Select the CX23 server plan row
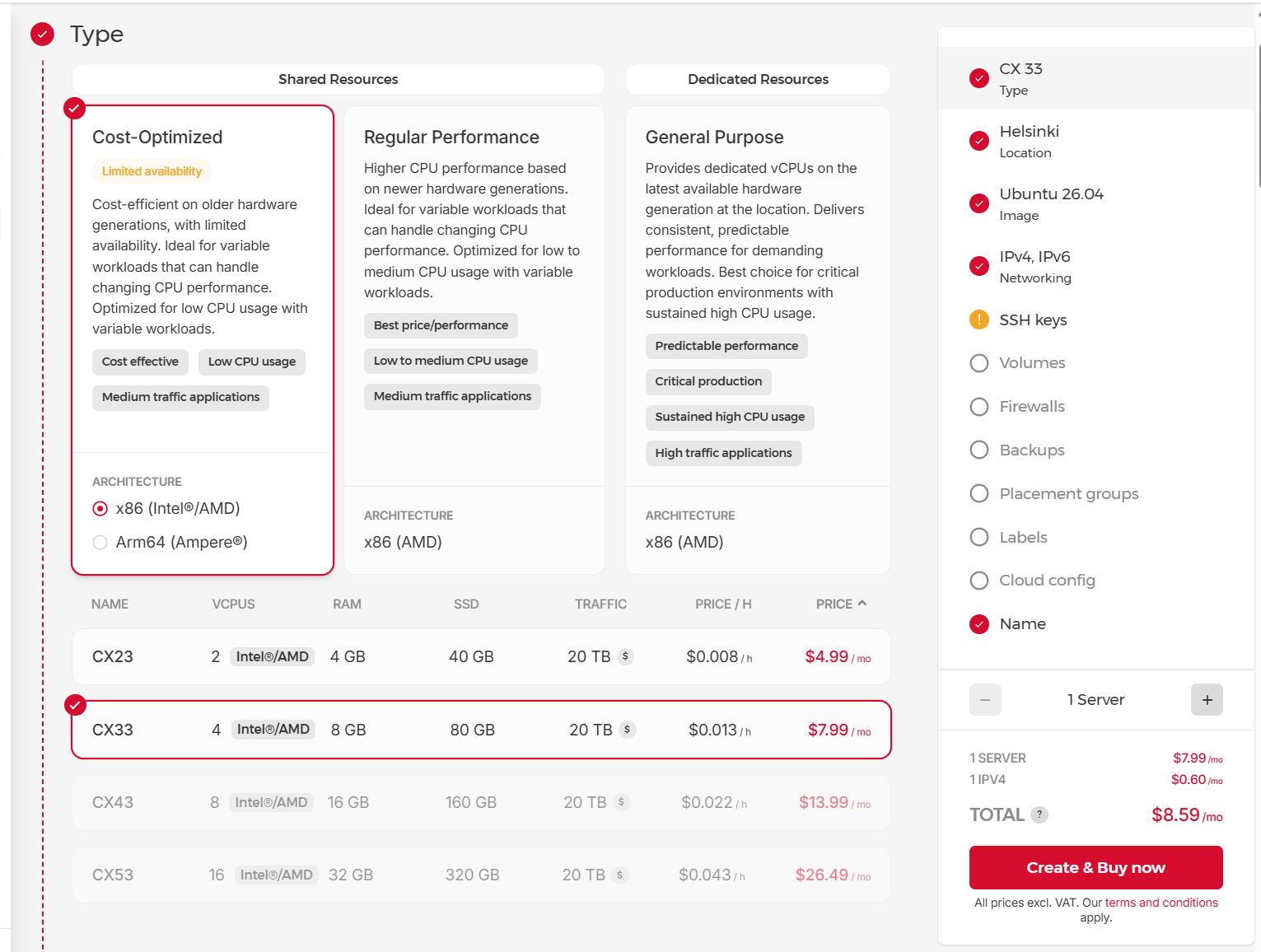This screenshot has height=952, width=1261. click(x=481, y=657)
